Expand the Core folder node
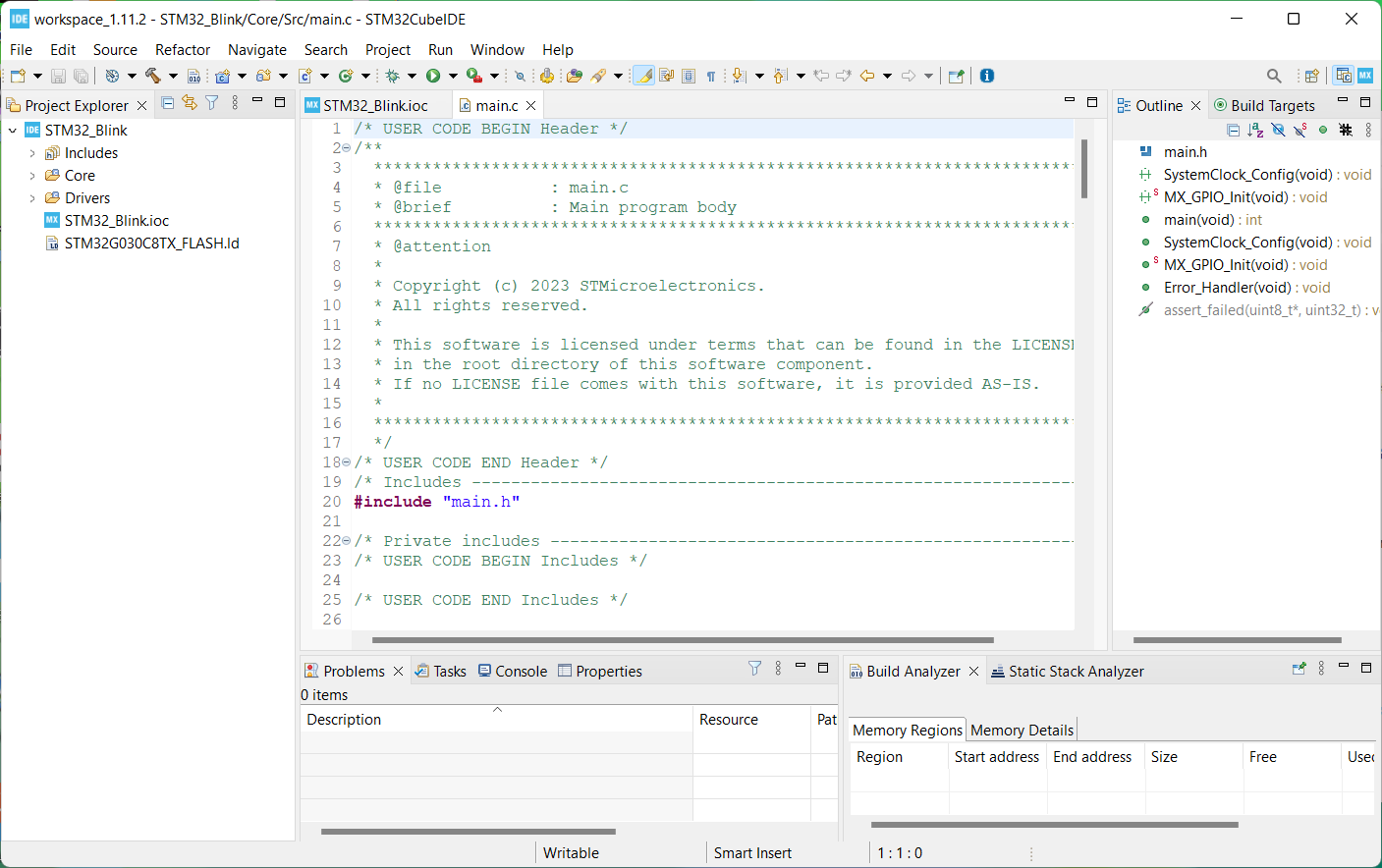The image size is (1382, 868). click(x=32, y=176)
